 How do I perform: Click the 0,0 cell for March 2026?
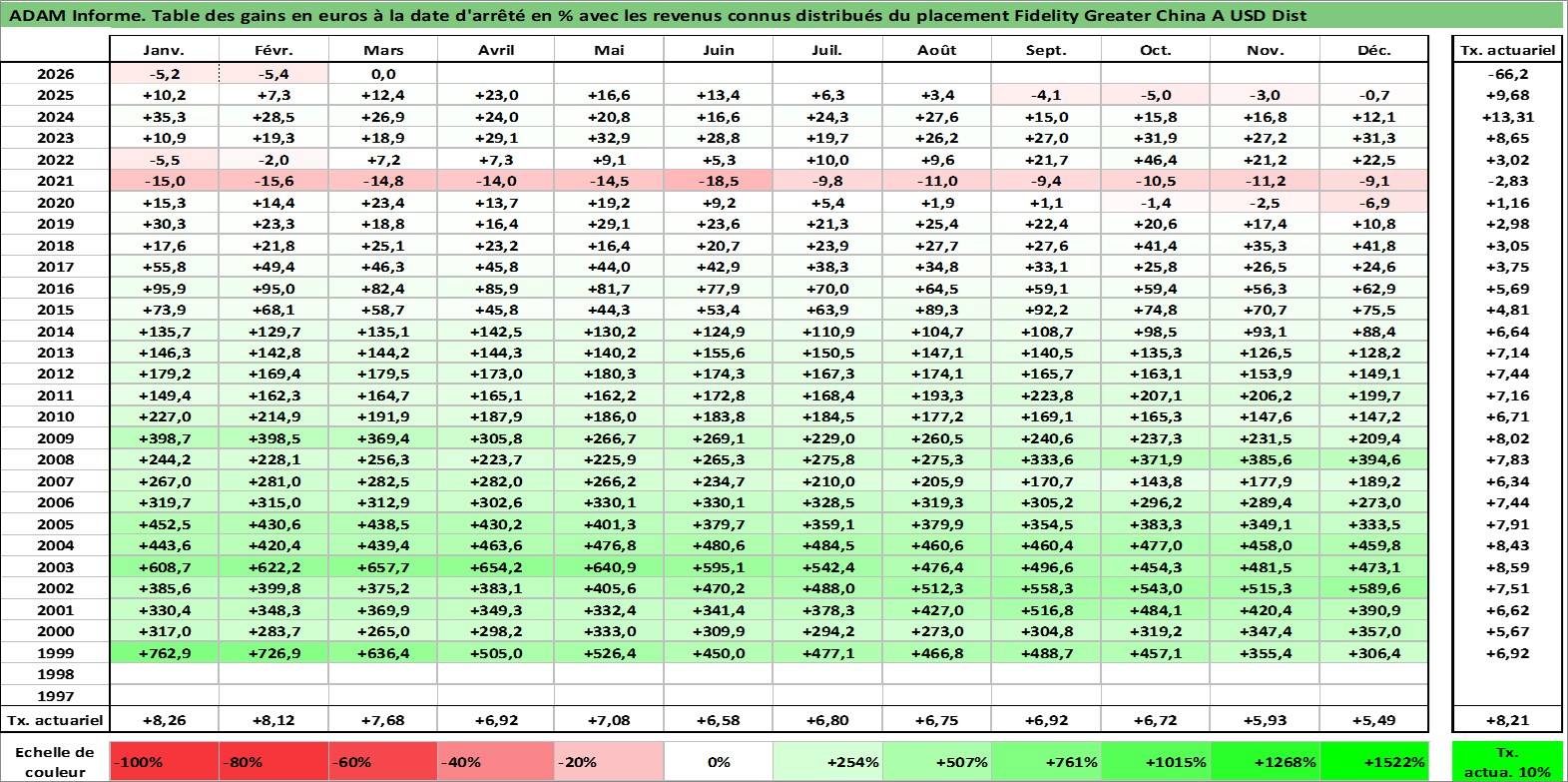tap(383, 74)
